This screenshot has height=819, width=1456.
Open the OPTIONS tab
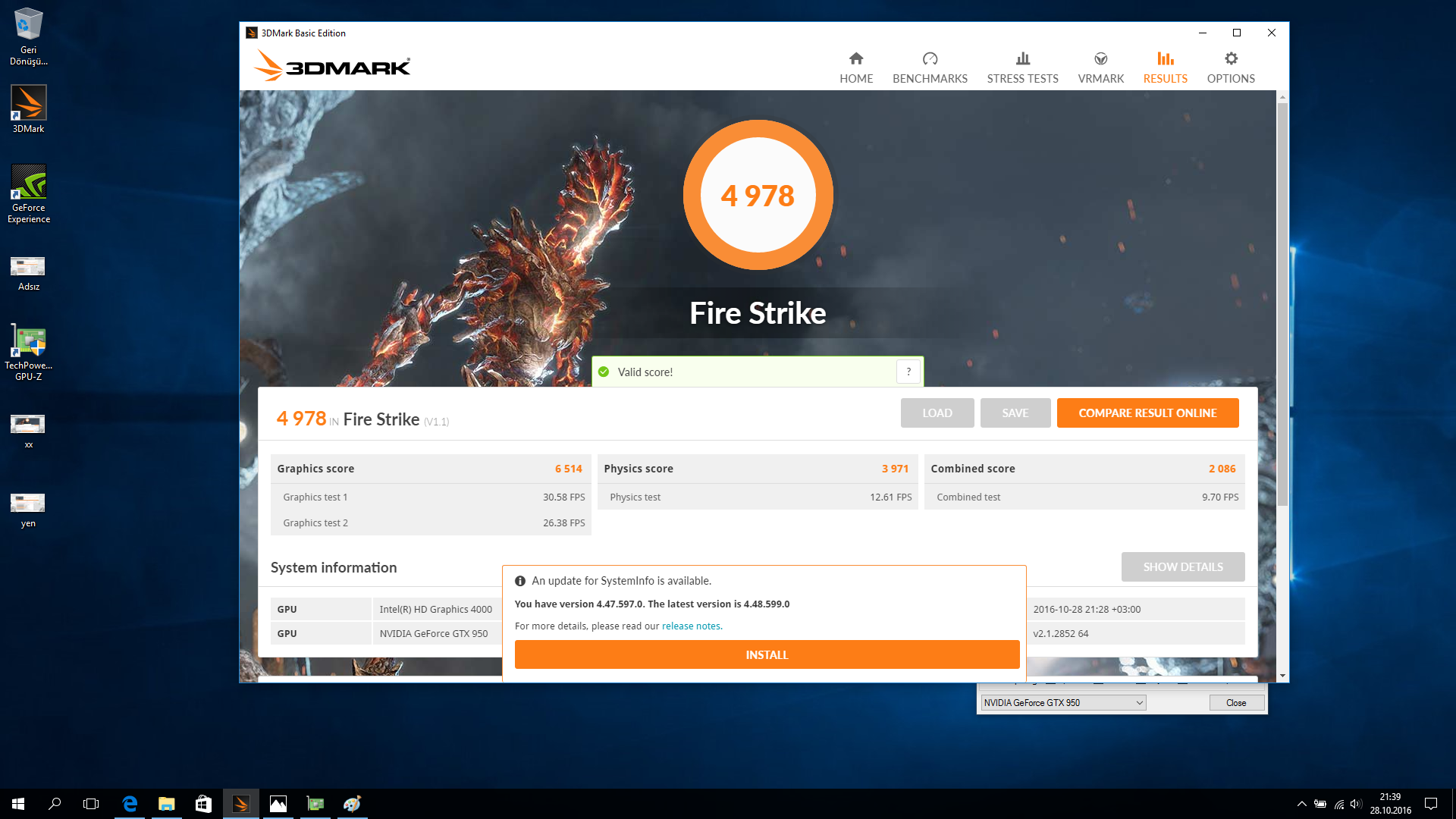click(x=1231, y=67)
